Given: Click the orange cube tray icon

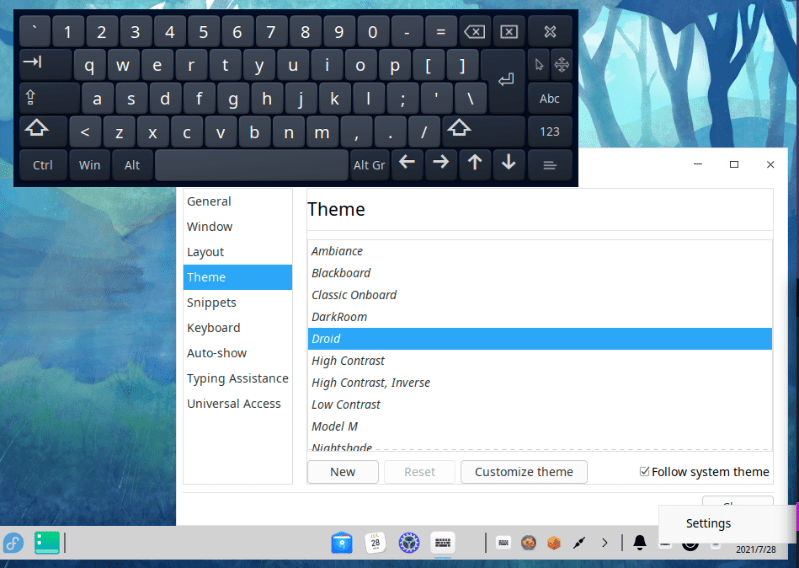Looking at the screenshot, I should (x=554, y=543).
